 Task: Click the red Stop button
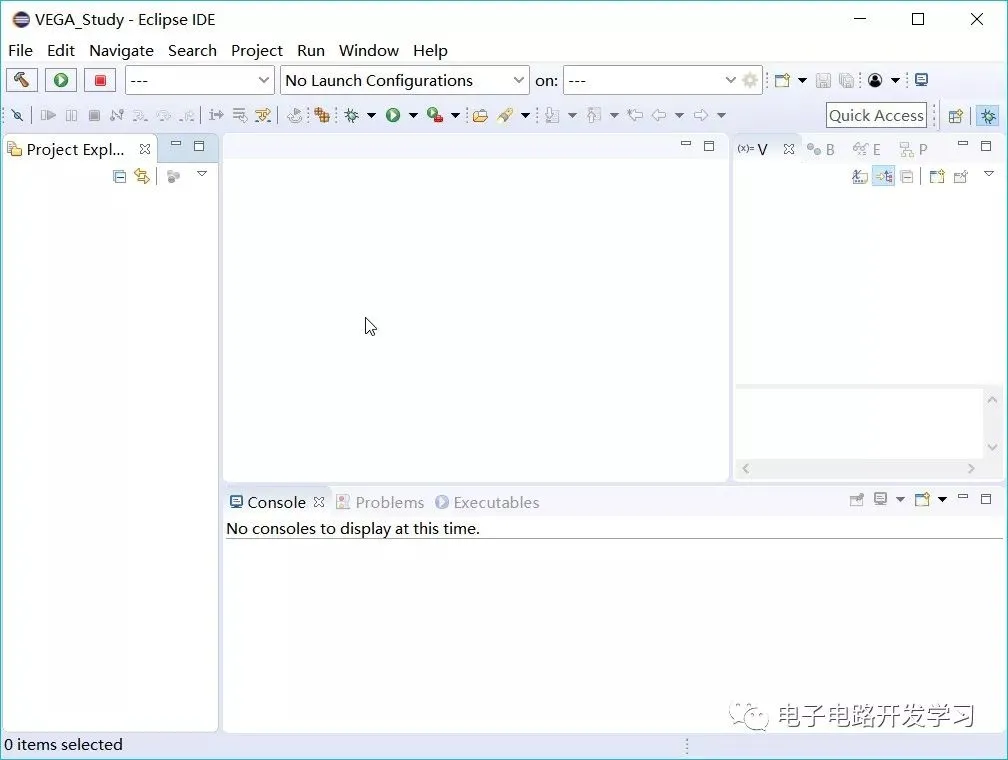pyautogui.click(x=100, y=80)
